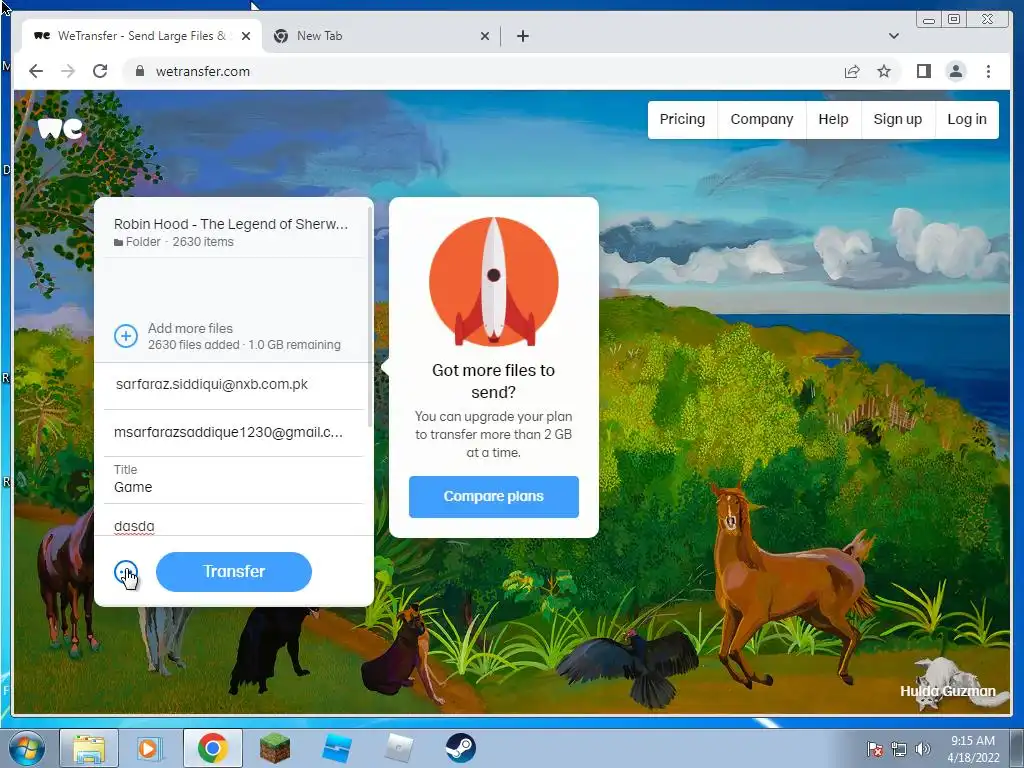This screenshot has height=768, width=1024.
Task: Launch Steam from taskbar
Action: (460, 748)
